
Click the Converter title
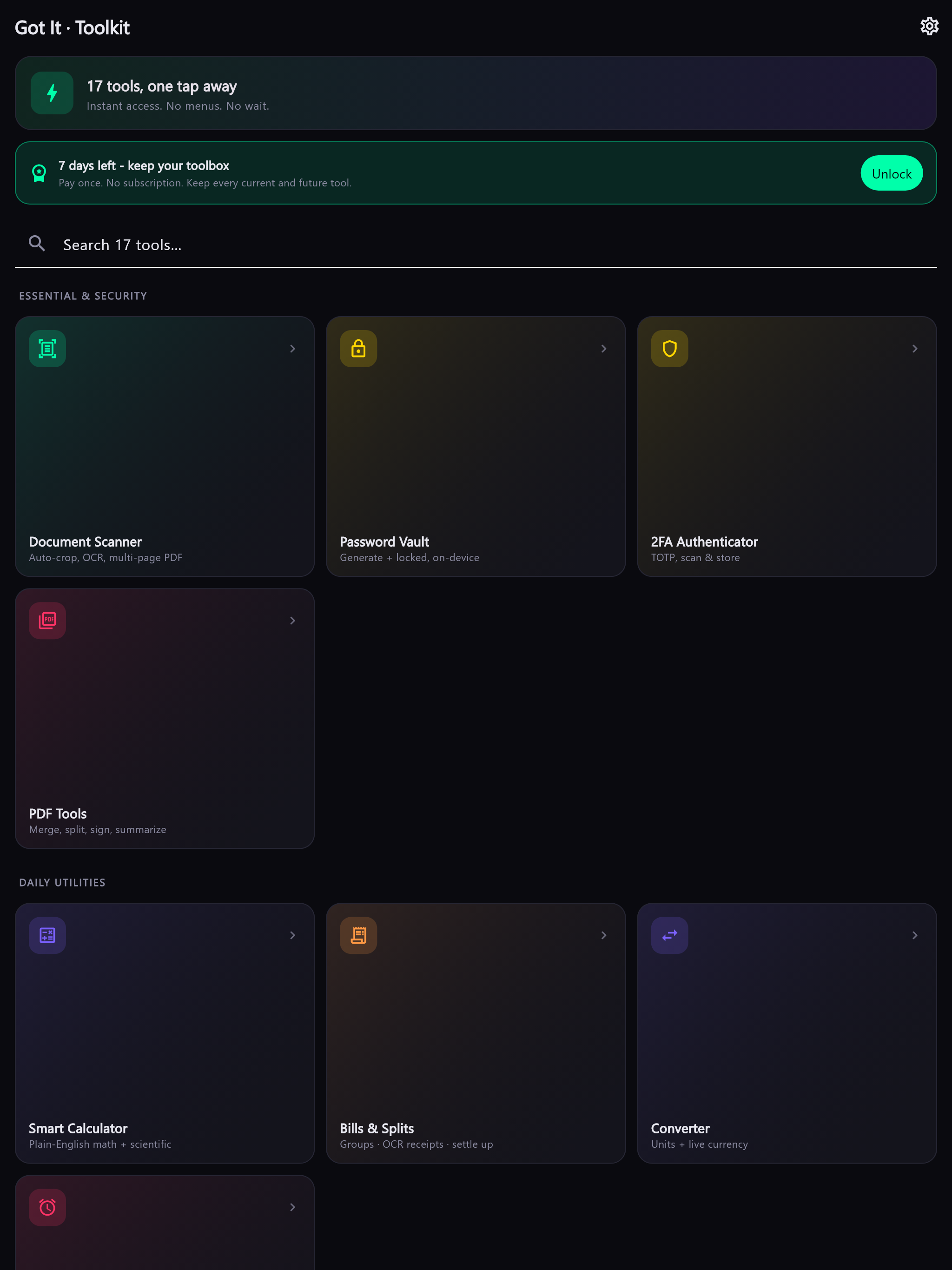pos(680,1128)
